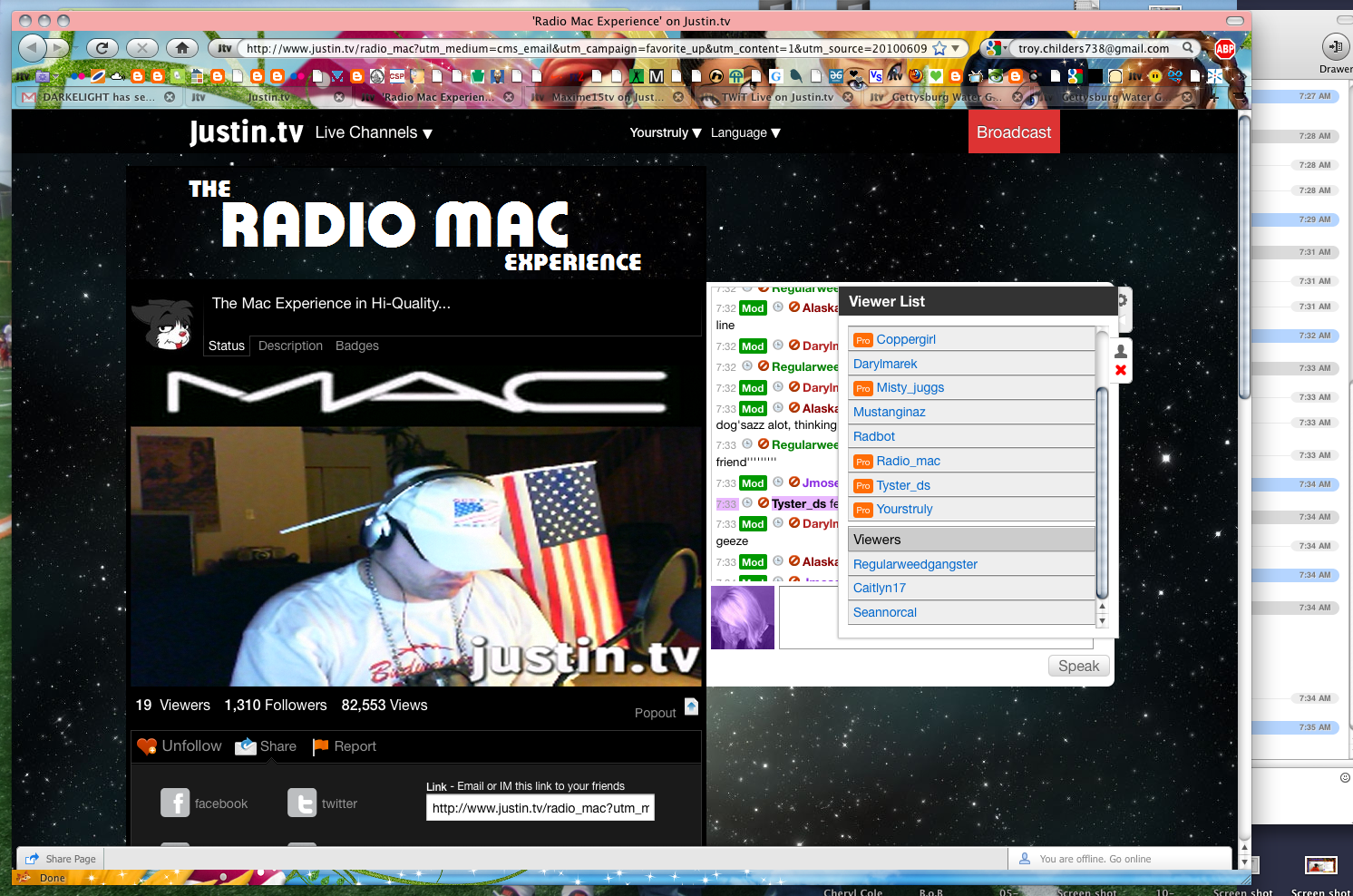Image resolution: width=1353 pixels, height=896 pixels.
Task: Open the Firefox bookmark icon
Action: click(x=915, y=76)
